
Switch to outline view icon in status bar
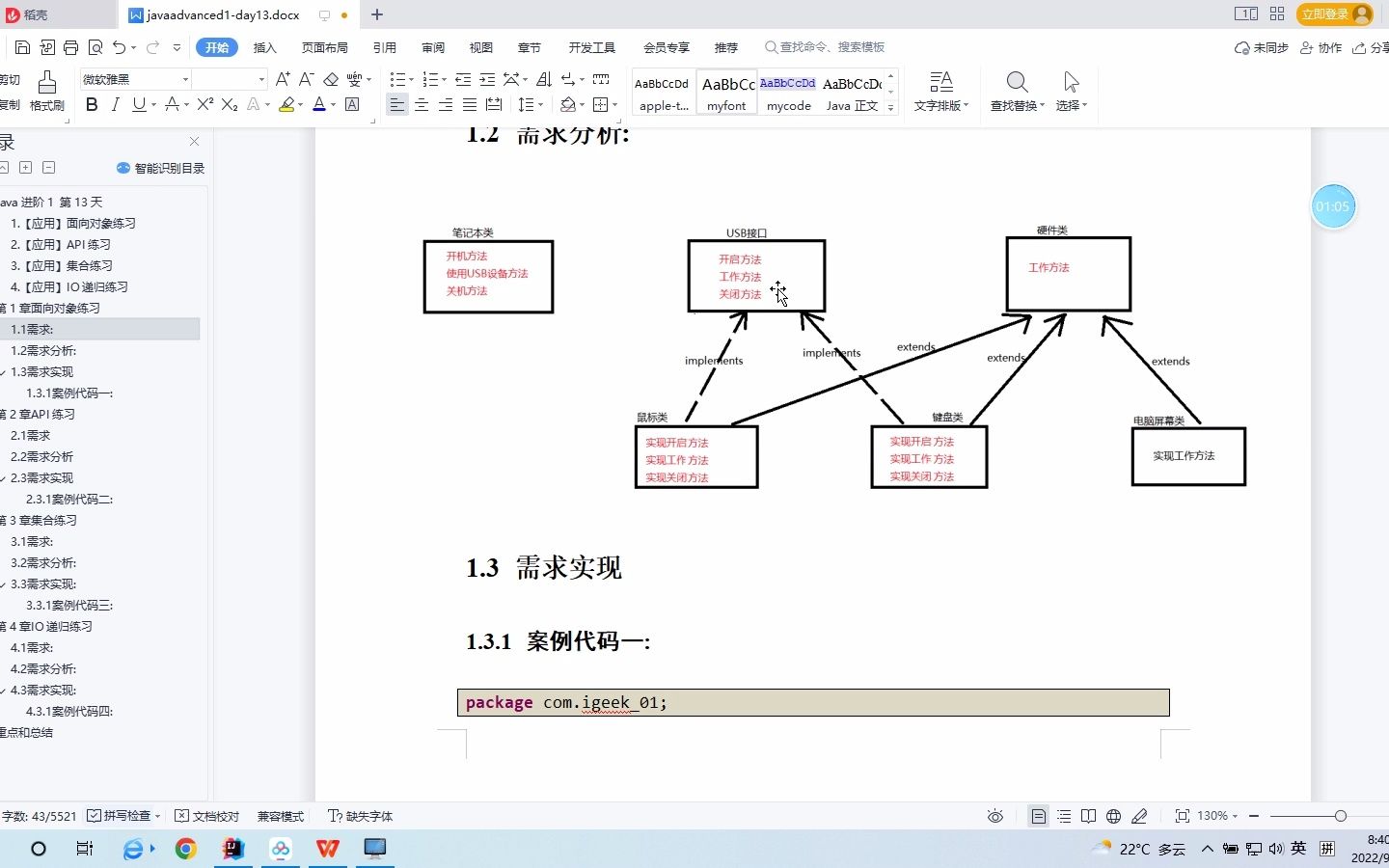click(x=1064, y=816)
